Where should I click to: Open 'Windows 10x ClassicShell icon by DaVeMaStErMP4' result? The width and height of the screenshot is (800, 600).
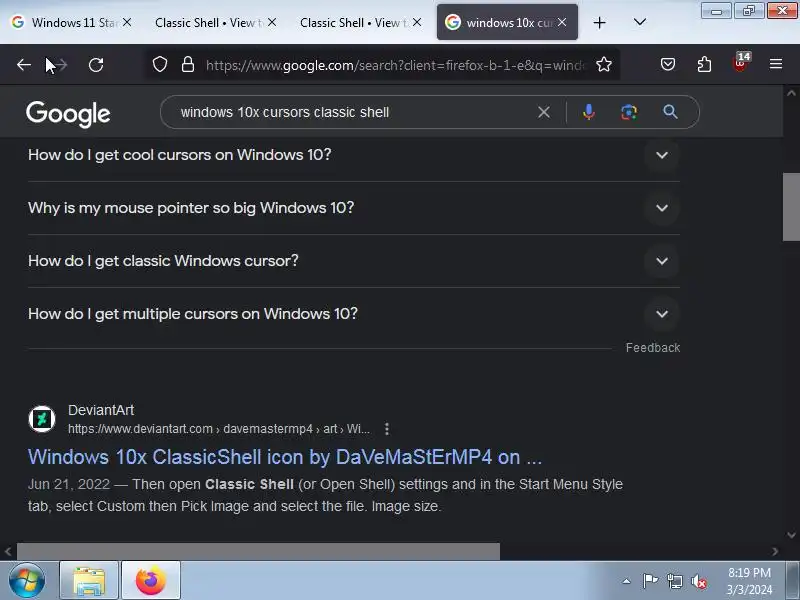point(285,457)
